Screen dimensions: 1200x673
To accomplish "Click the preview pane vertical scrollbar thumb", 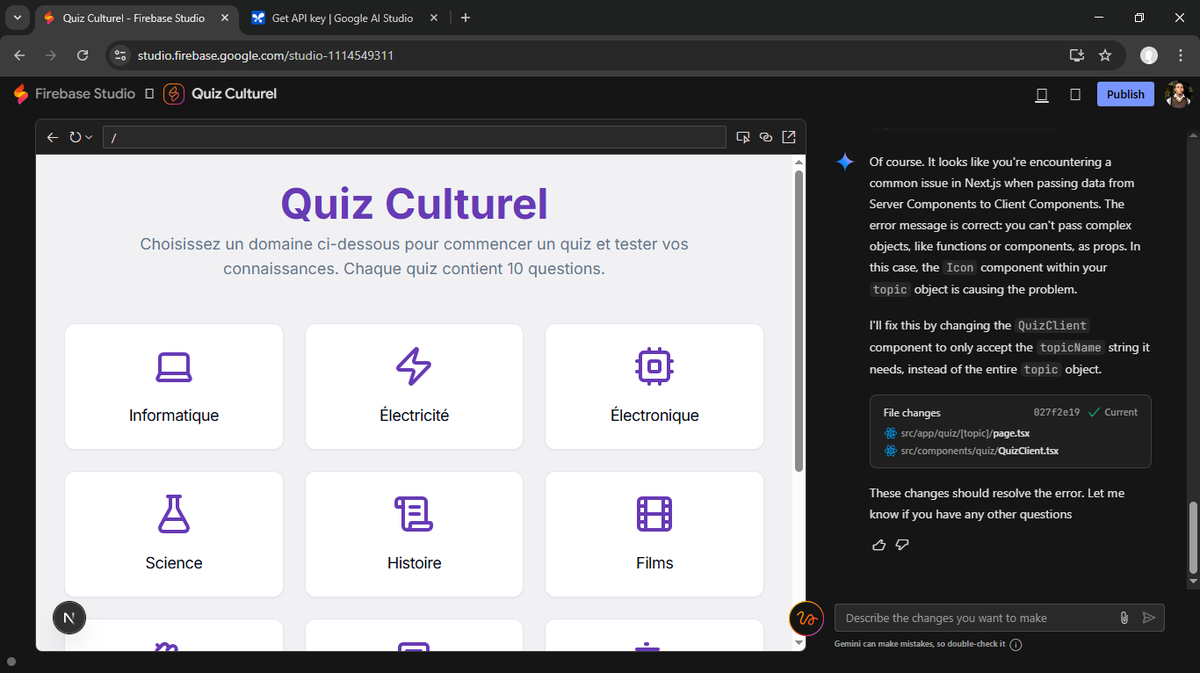I will (x=798, y=320).
